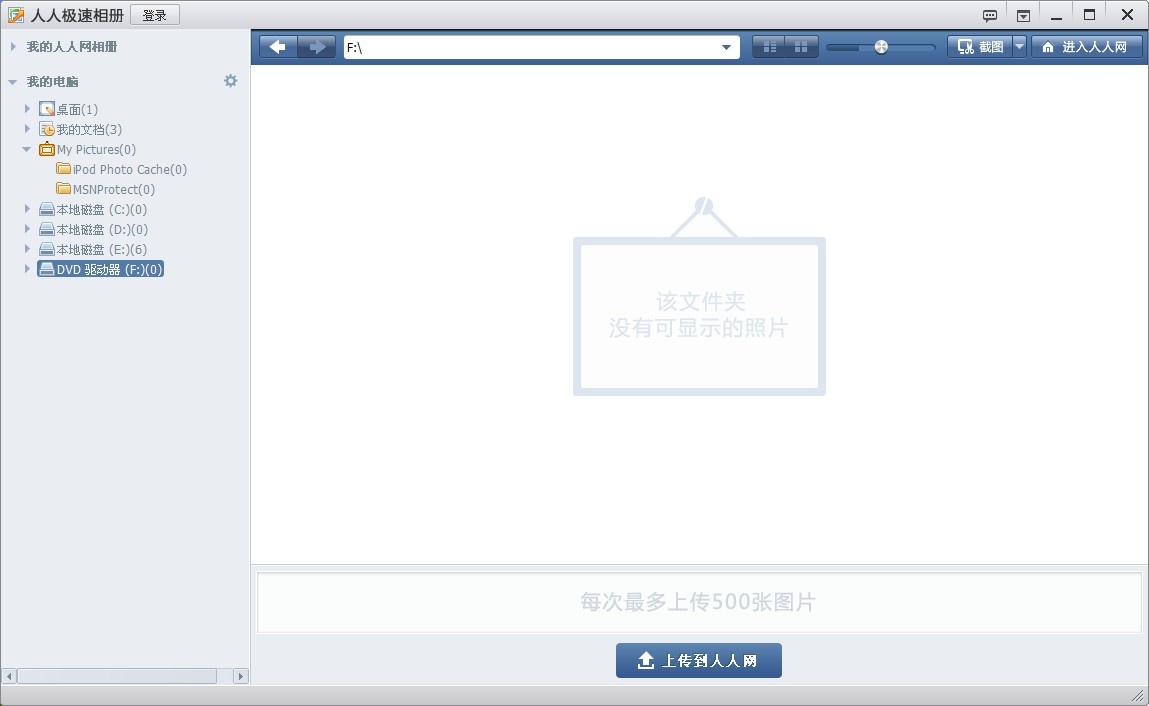The height and width of the screenshot is (706, 1149).
Task: Click the MSNProtect folder icon
Action: pyautogui.click(x=64, y=189)
